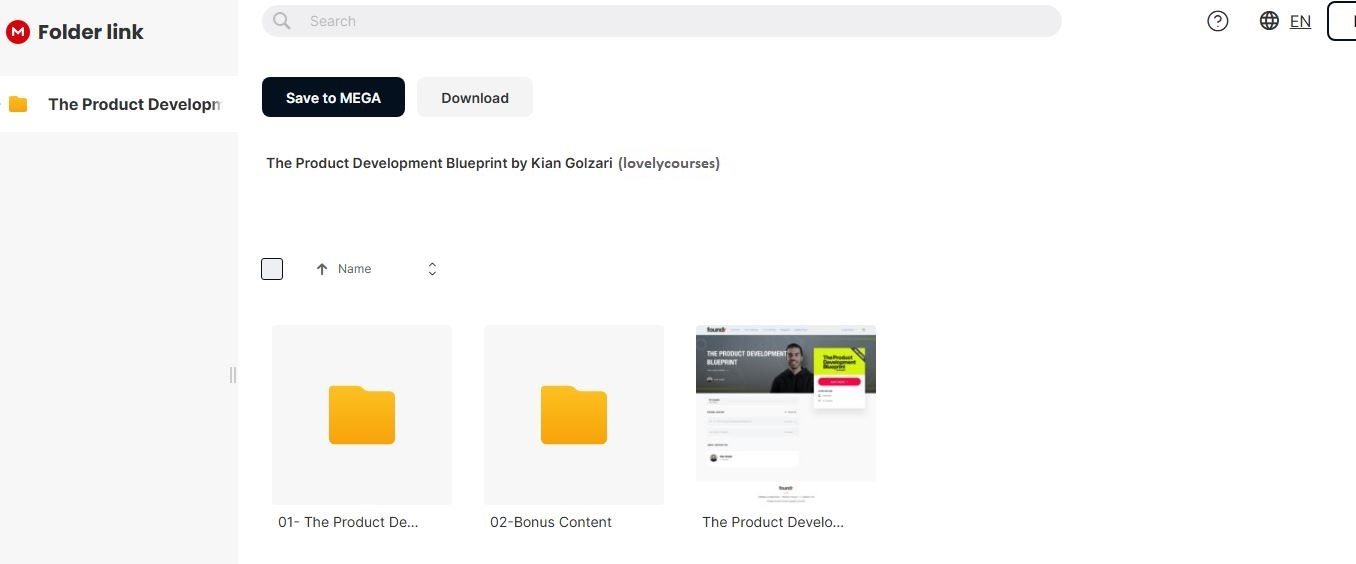Sort files by Name column
Viewport: 1356px width, 564px height.
pos(355,269)
